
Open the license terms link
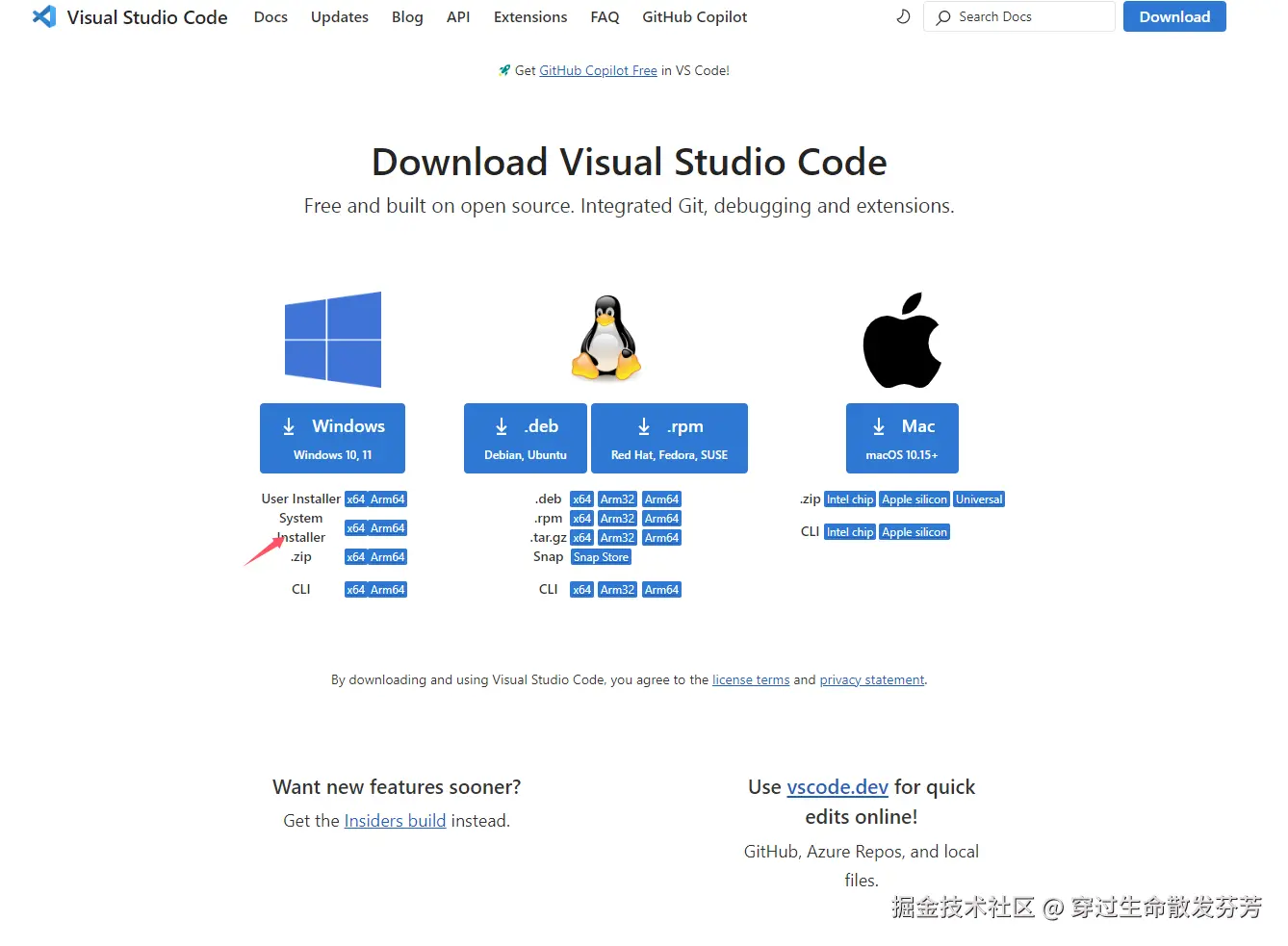(x=751, y=679)
